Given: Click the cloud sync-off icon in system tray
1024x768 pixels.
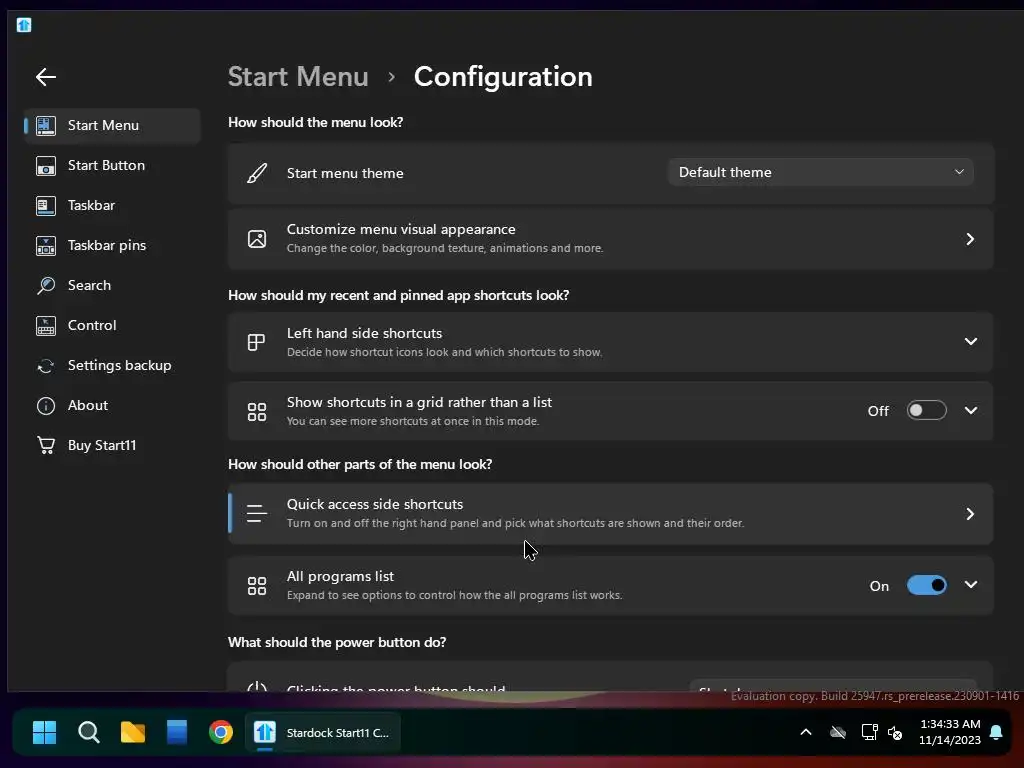Looking at the screenshot, I should click(838, 733).
